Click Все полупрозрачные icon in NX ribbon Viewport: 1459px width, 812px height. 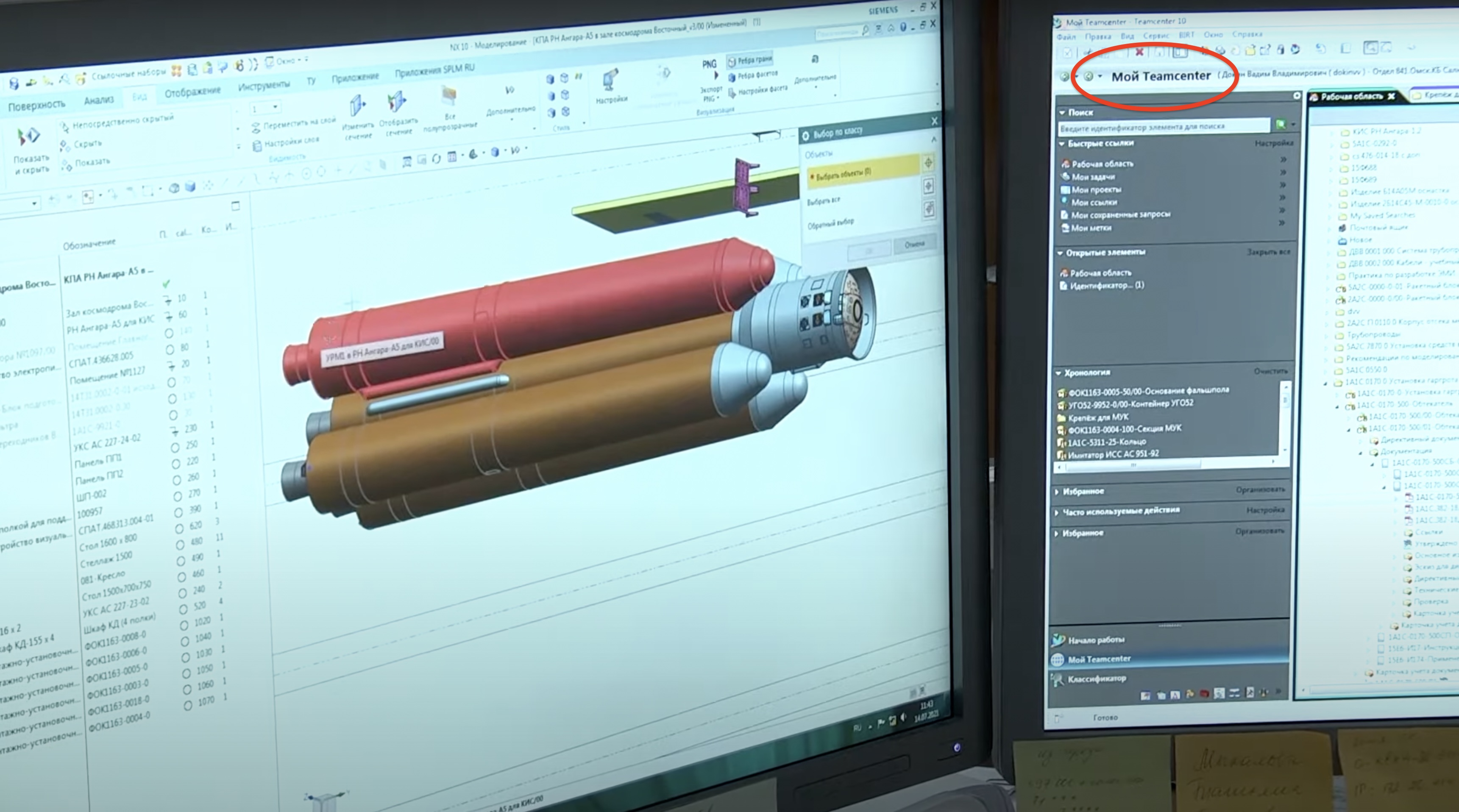coord(449,96)
